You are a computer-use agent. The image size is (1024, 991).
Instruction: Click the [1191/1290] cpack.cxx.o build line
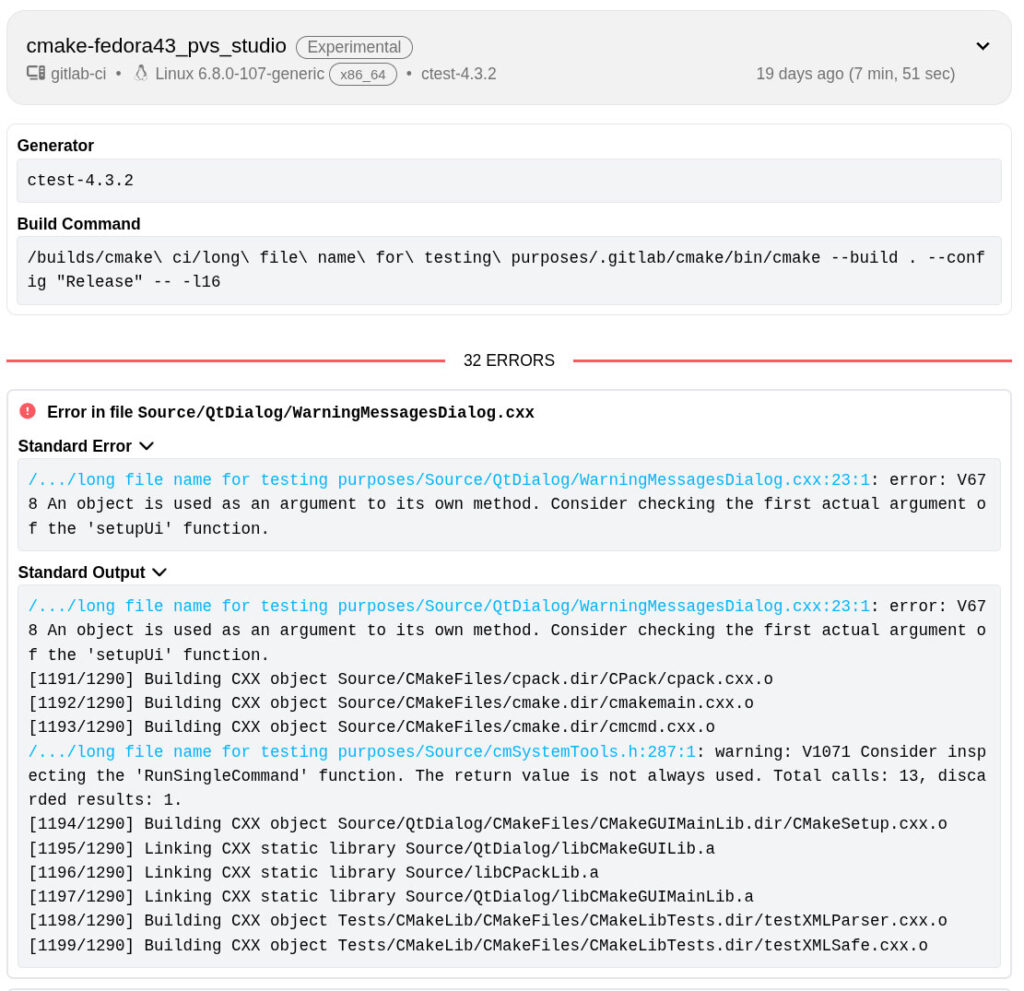pos(400,679)
